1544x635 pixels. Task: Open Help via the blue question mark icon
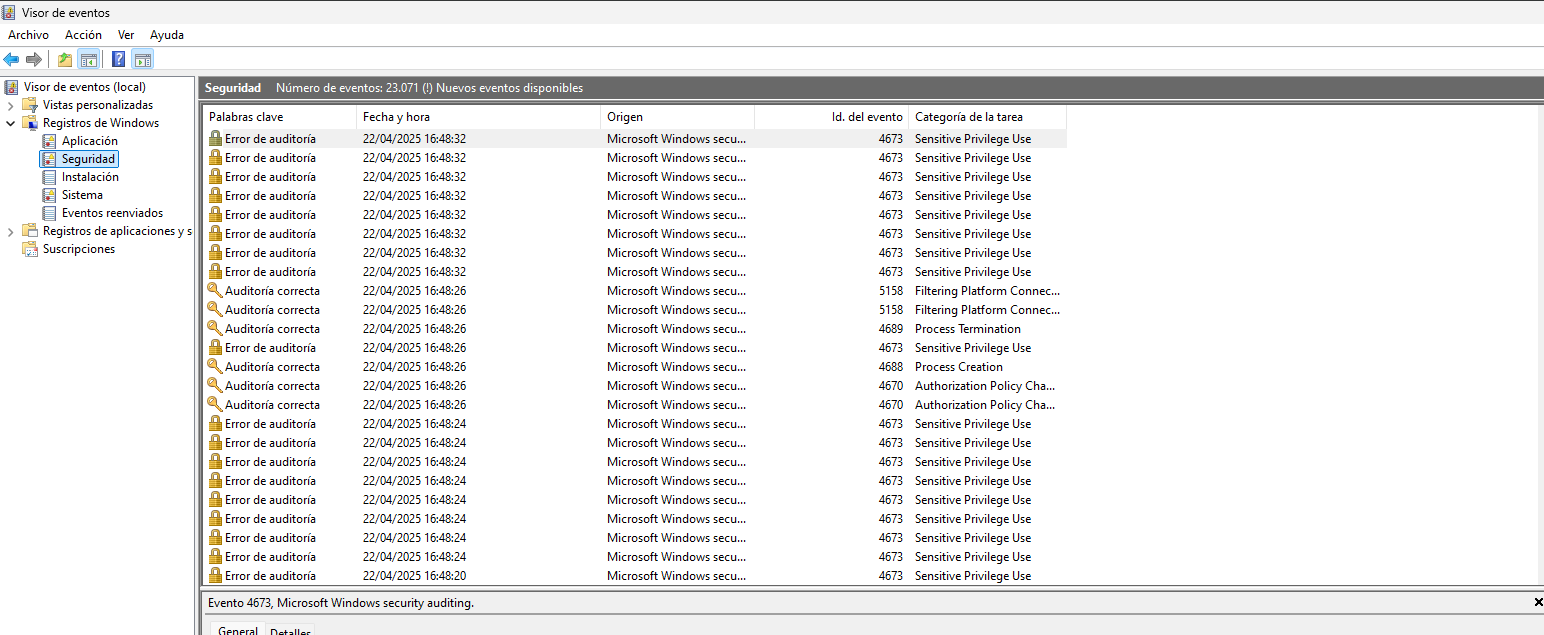click(118, 60)
